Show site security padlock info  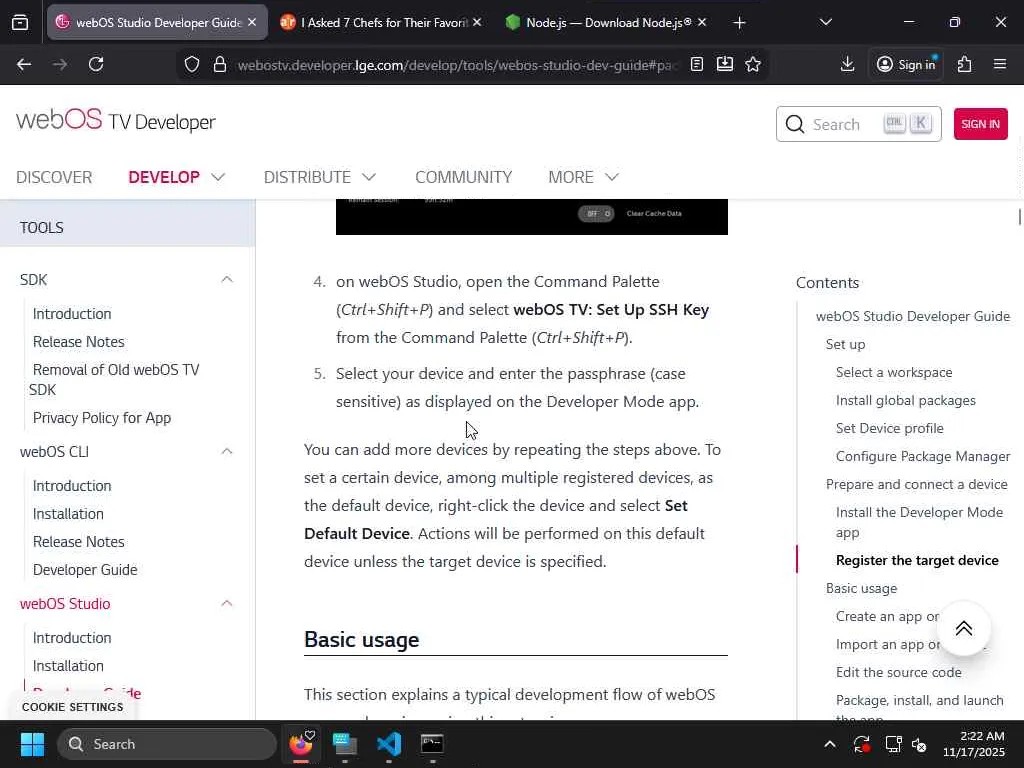[x=220, y=64]
